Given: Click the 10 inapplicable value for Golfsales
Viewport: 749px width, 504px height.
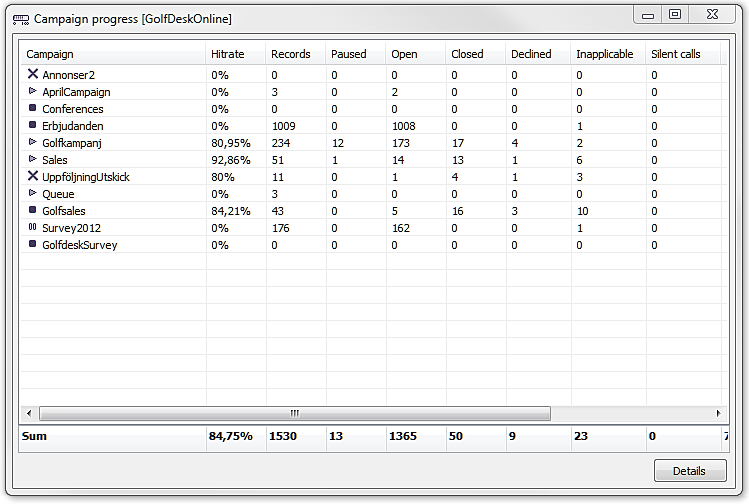Looking at the screenshot, I should pyautogui.click(x=582, y=211).
